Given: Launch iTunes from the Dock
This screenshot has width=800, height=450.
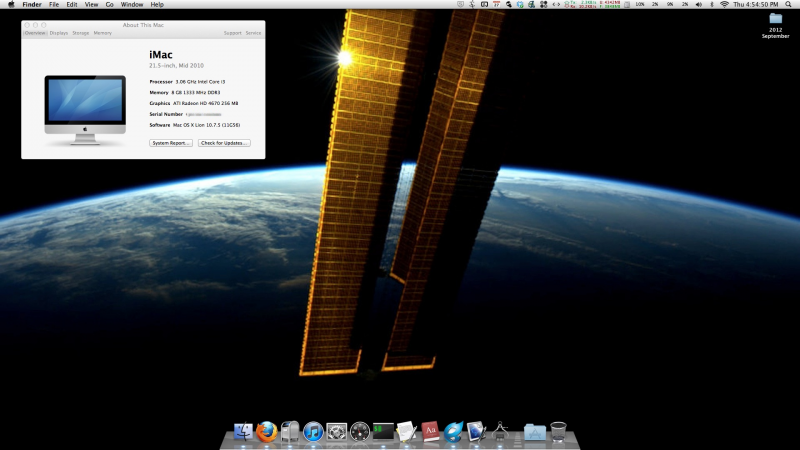Looking at the screenshot, I should point(313,432).
